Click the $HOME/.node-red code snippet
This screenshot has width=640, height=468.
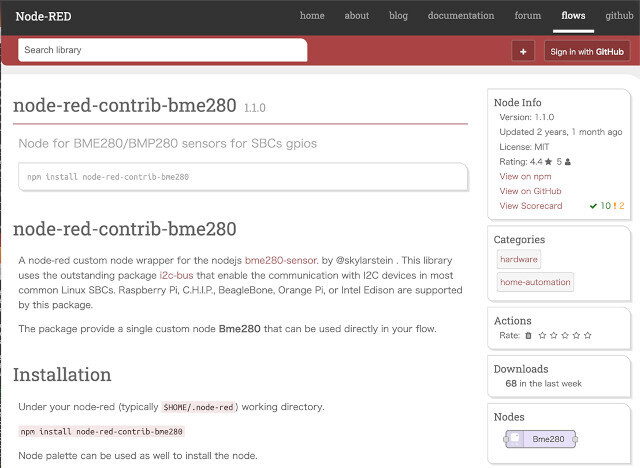pos(198,407)
